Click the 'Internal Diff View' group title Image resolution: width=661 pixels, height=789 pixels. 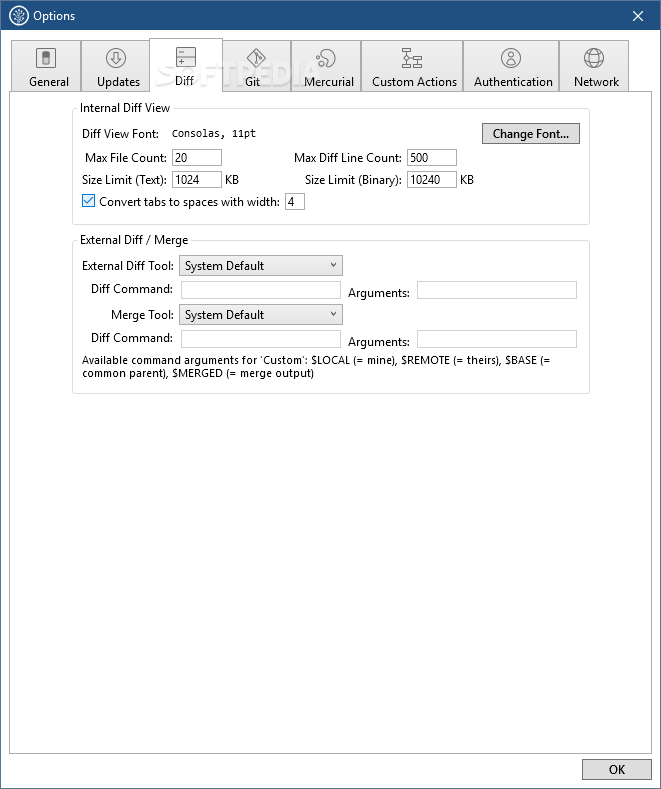pyautogui.click(x=125, y=108)
